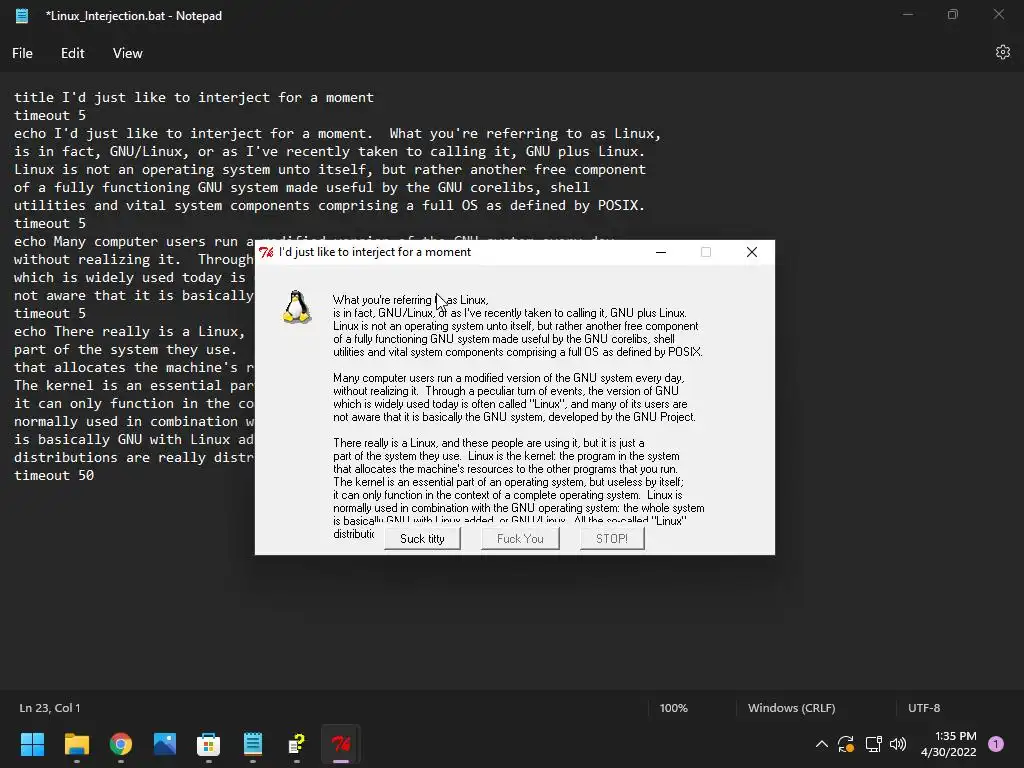1024x768 pixels.
Task: Minimize the Notepad window
Action: [x=908, y=14]
